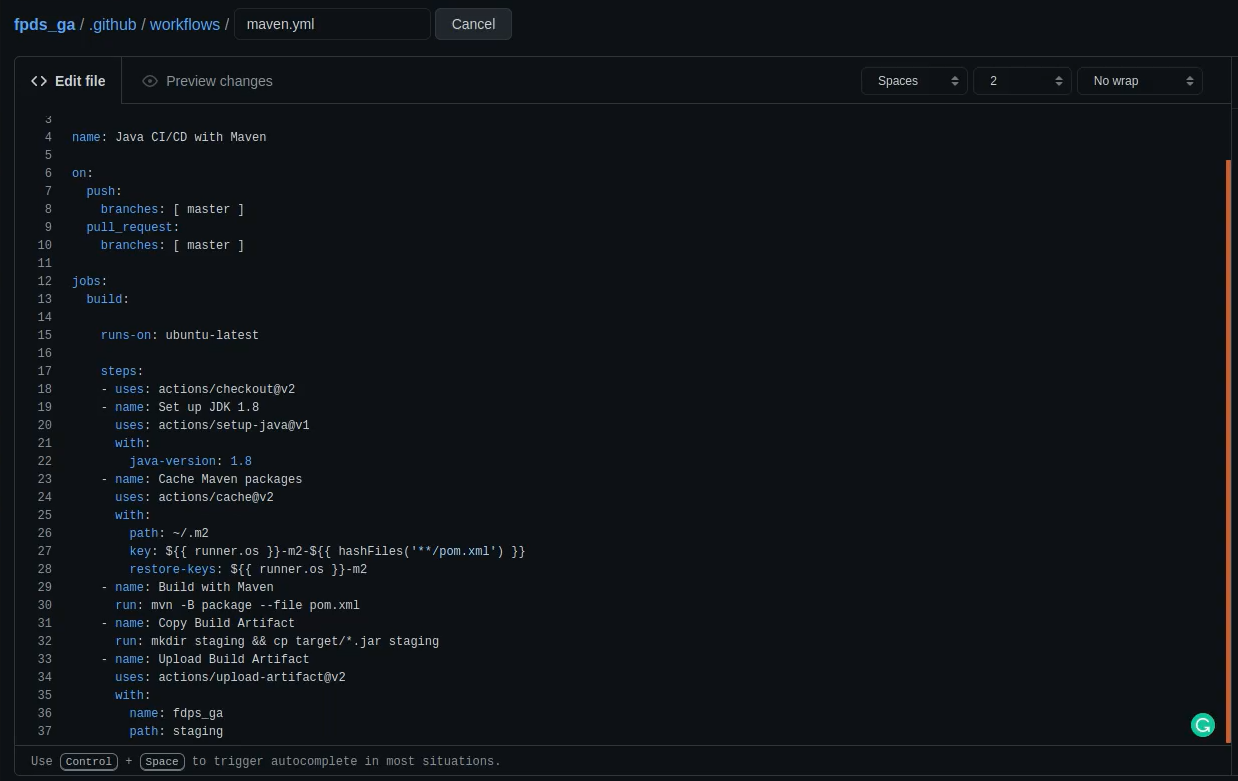
Task: Open the indent size dropdown showing 2
Action: coord(1022,81)
